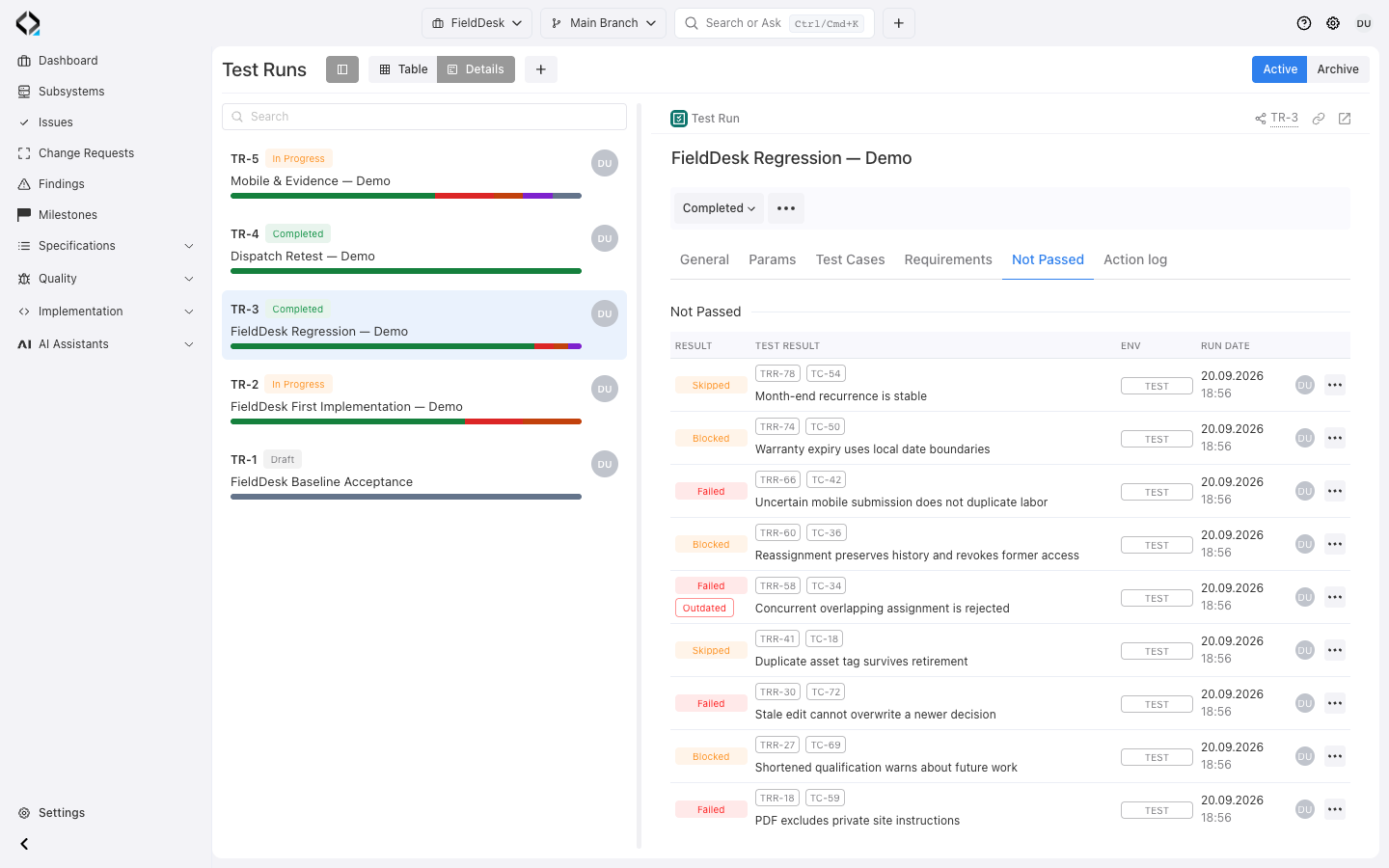This screenshot has height=868, width=1389.
Task: Show Archive test runs
Action: tap(1338, 69)
